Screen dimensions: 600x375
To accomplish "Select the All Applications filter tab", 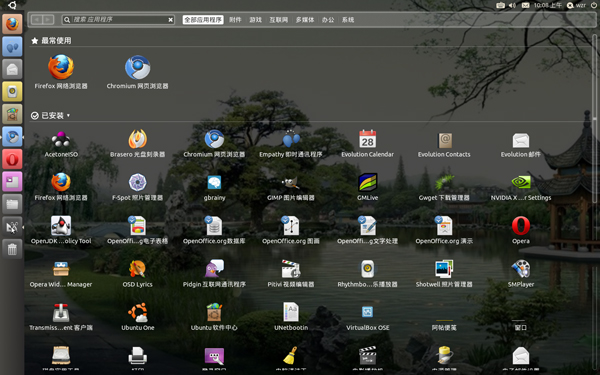I will 203,20.
